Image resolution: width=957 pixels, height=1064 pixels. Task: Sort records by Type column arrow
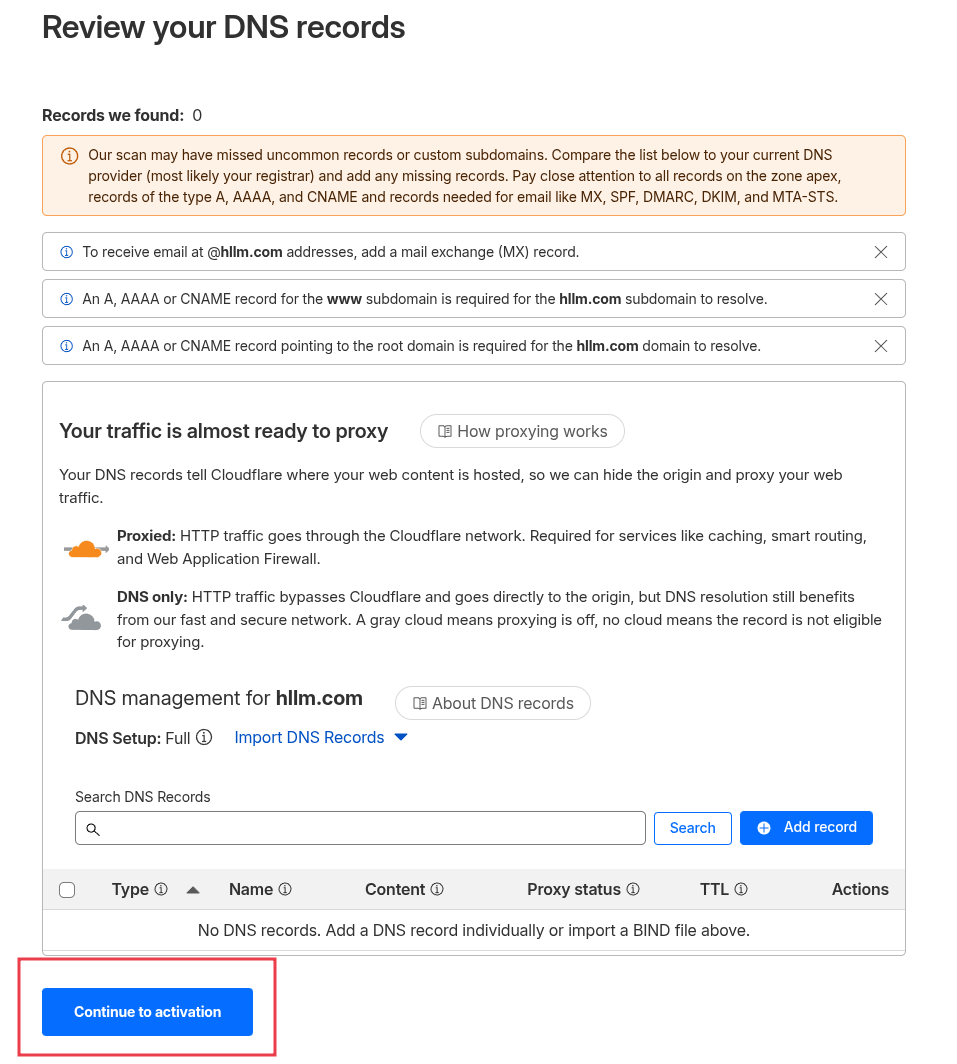coord(193,889)
